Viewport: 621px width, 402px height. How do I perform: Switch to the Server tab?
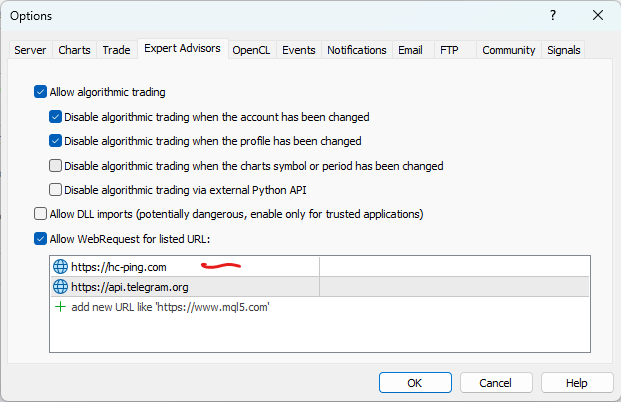(30, 50)
